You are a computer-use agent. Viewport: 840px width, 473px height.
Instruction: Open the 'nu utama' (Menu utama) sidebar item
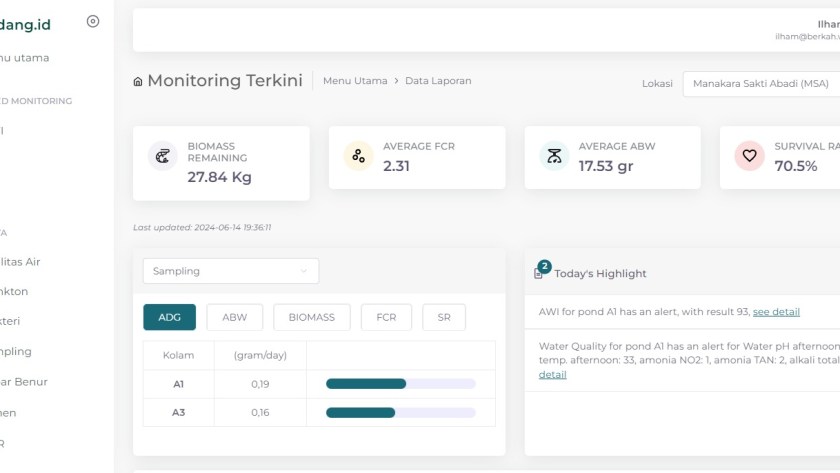click(x=25, y=58)
